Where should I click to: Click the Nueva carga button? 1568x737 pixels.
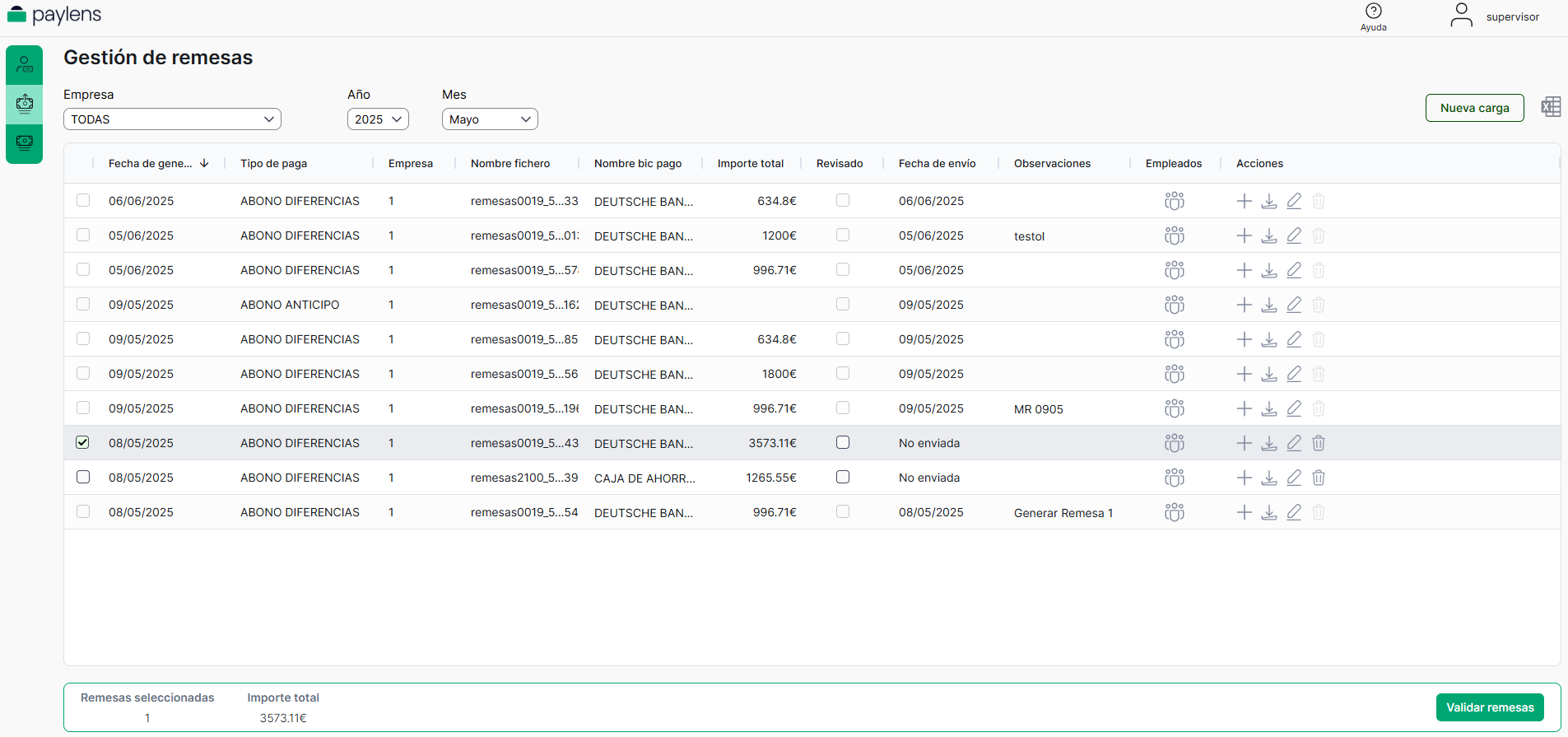point(1474,108)
